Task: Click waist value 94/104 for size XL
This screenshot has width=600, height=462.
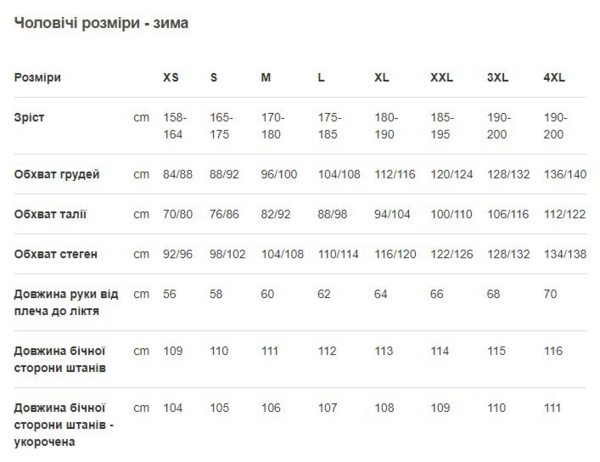Action: (394, 214)
